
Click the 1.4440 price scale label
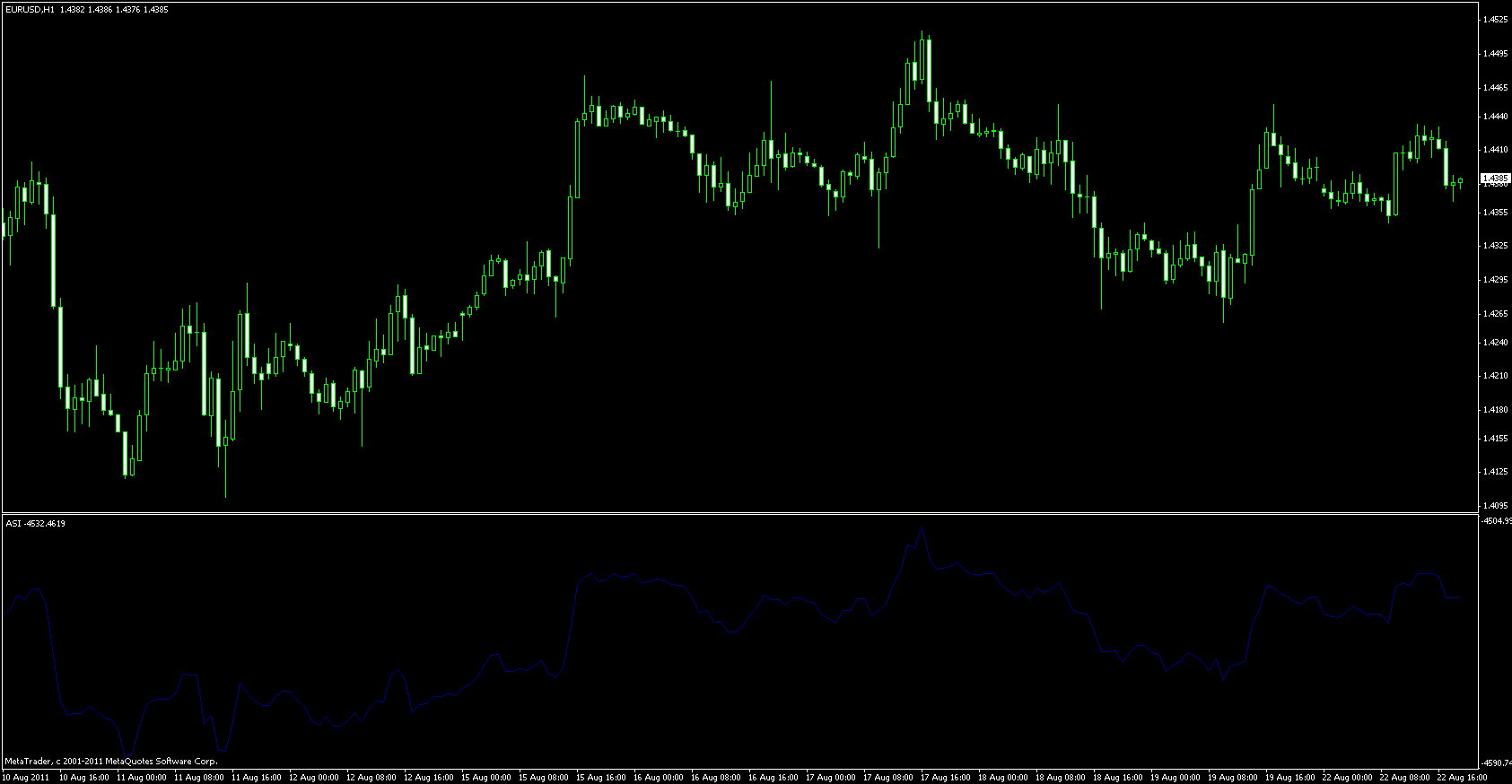click(1494, 116)
